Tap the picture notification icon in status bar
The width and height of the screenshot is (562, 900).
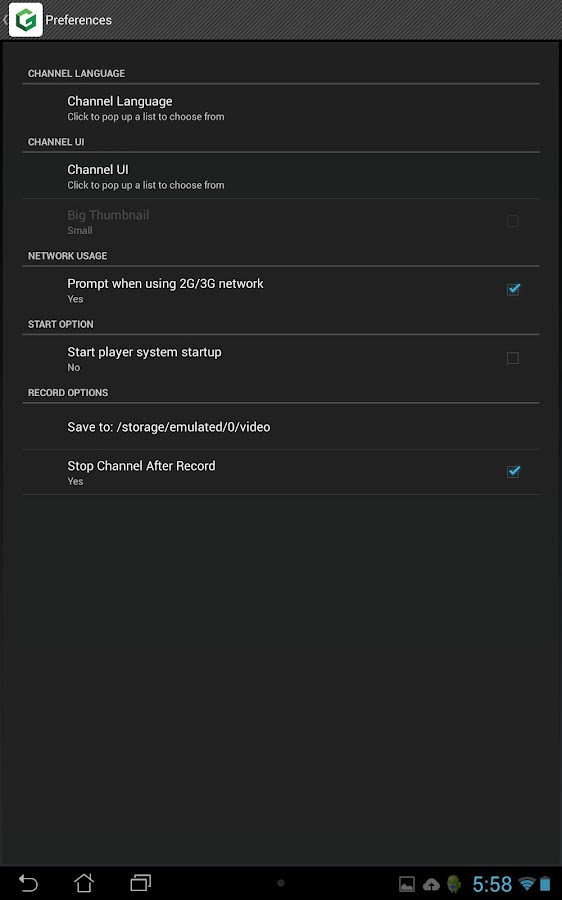point(407,884)
